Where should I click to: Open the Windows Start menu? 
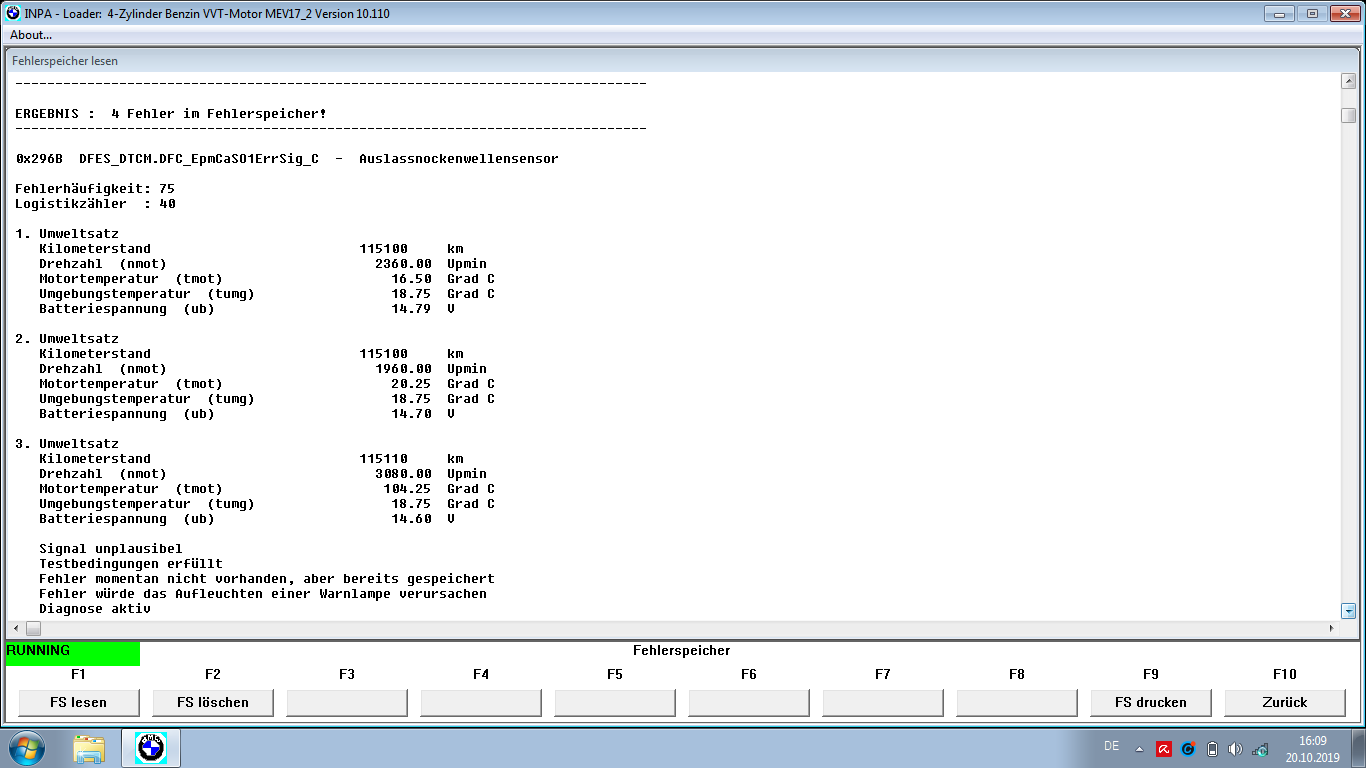(26, 747)
